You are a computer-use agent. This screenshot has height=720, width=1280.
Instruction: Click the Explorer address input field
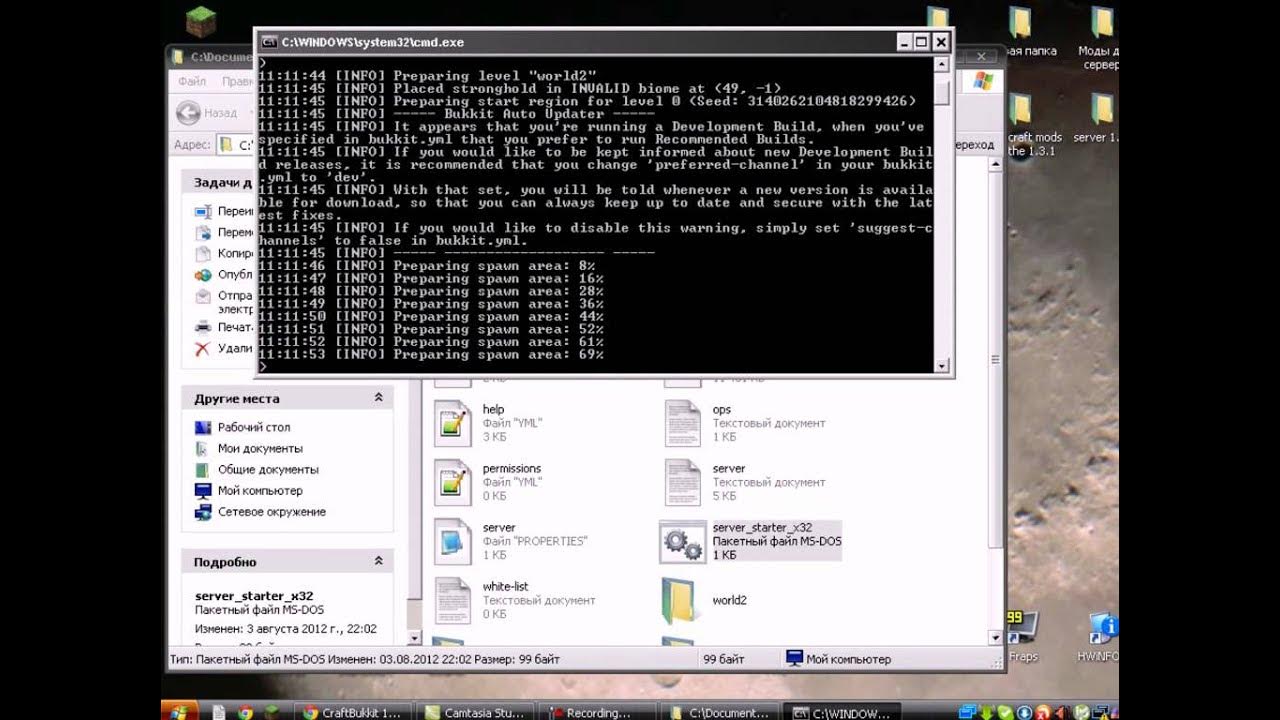[235, 146]
